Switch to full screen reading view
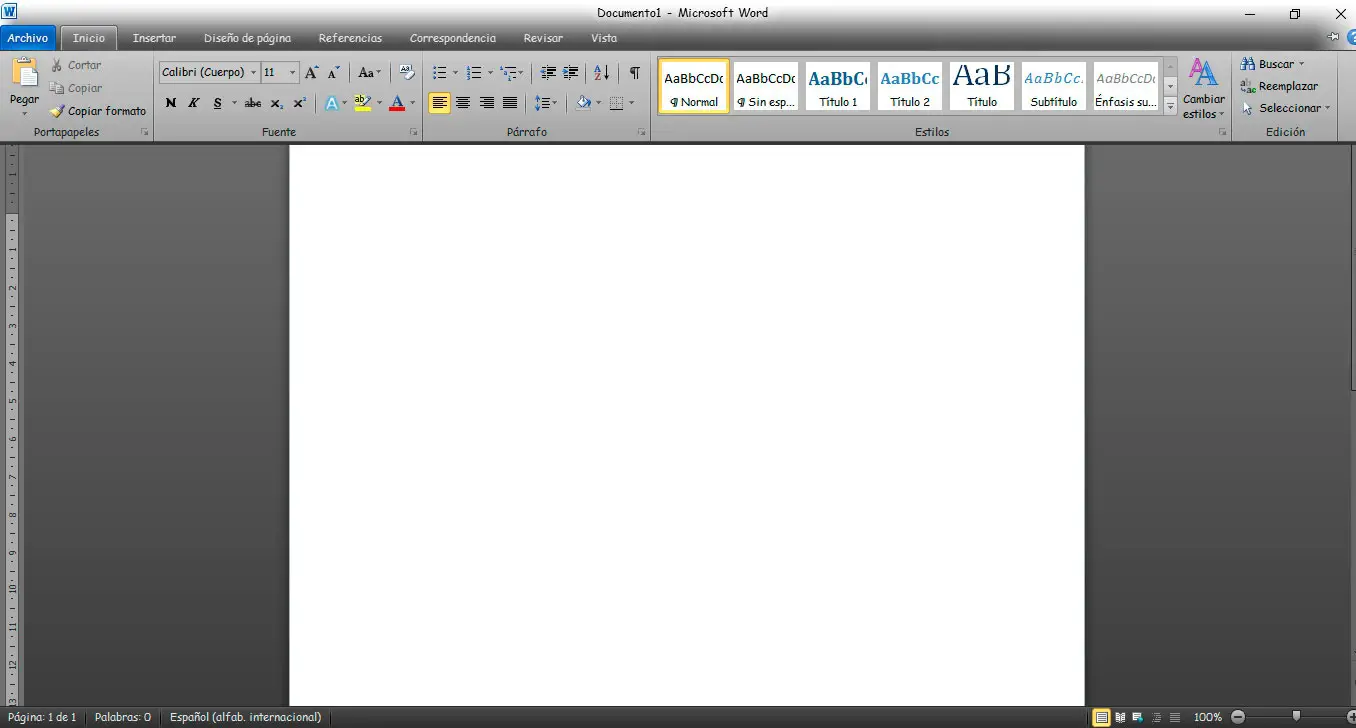The image size is (1356, 728). [1120, 717]
